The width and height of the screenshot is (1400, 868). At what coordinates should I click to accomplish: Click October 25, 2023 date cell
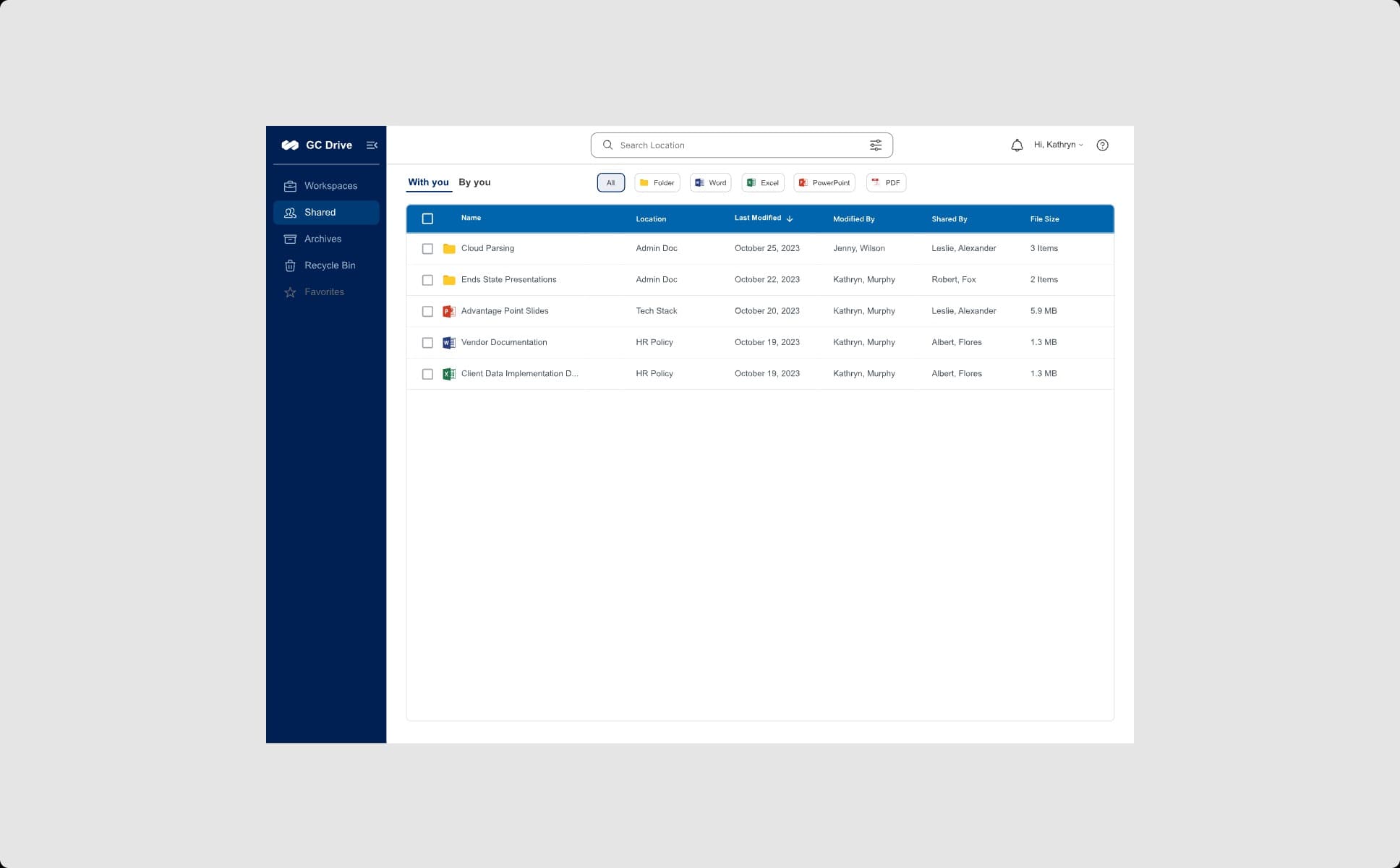pos(767,248)
